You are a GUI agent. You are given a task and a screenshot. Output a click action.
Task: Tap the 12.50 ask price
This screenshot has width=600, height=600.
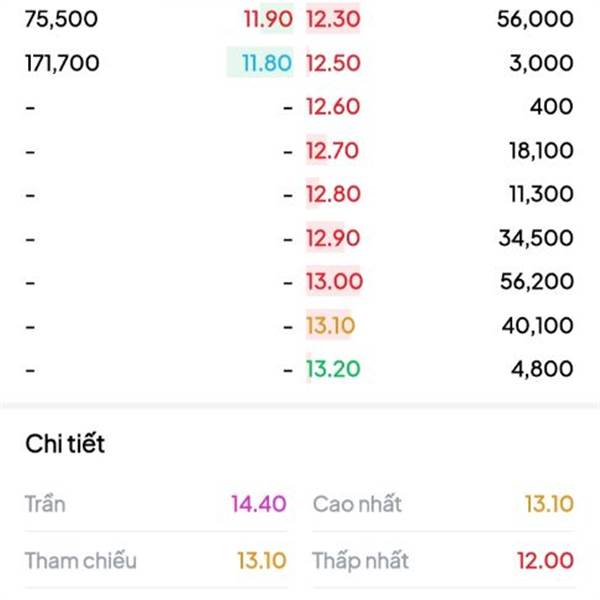(333, 63)
